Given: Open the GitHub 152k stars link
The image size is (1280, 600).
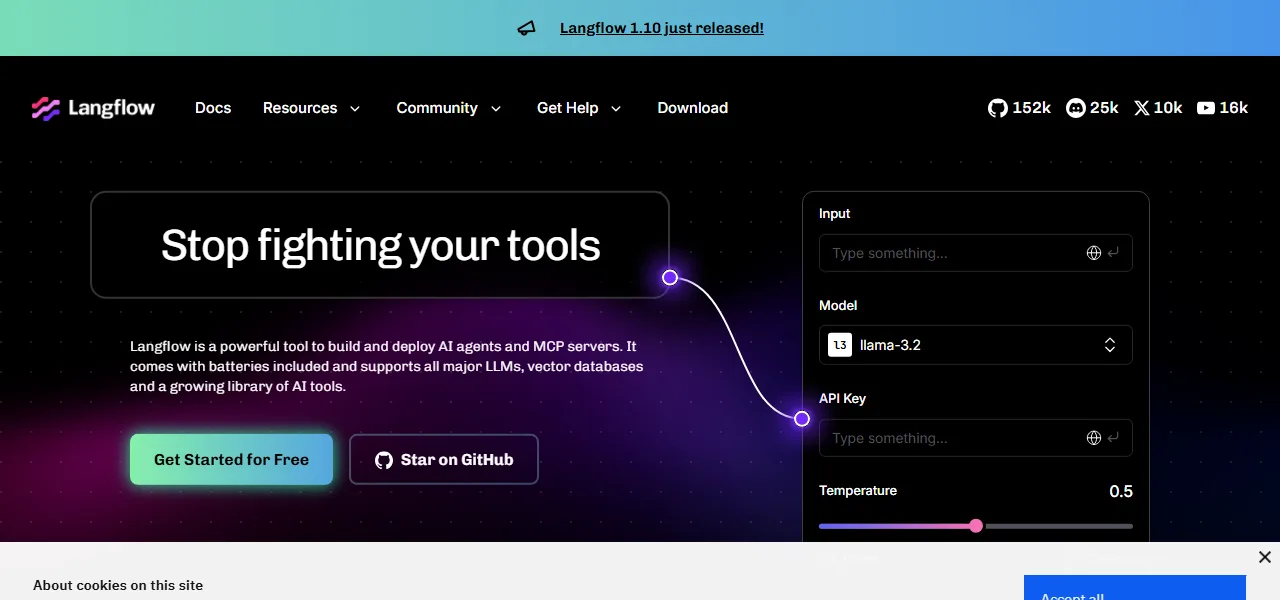Looking at the screenshot, I should [x=1019, y=108].
